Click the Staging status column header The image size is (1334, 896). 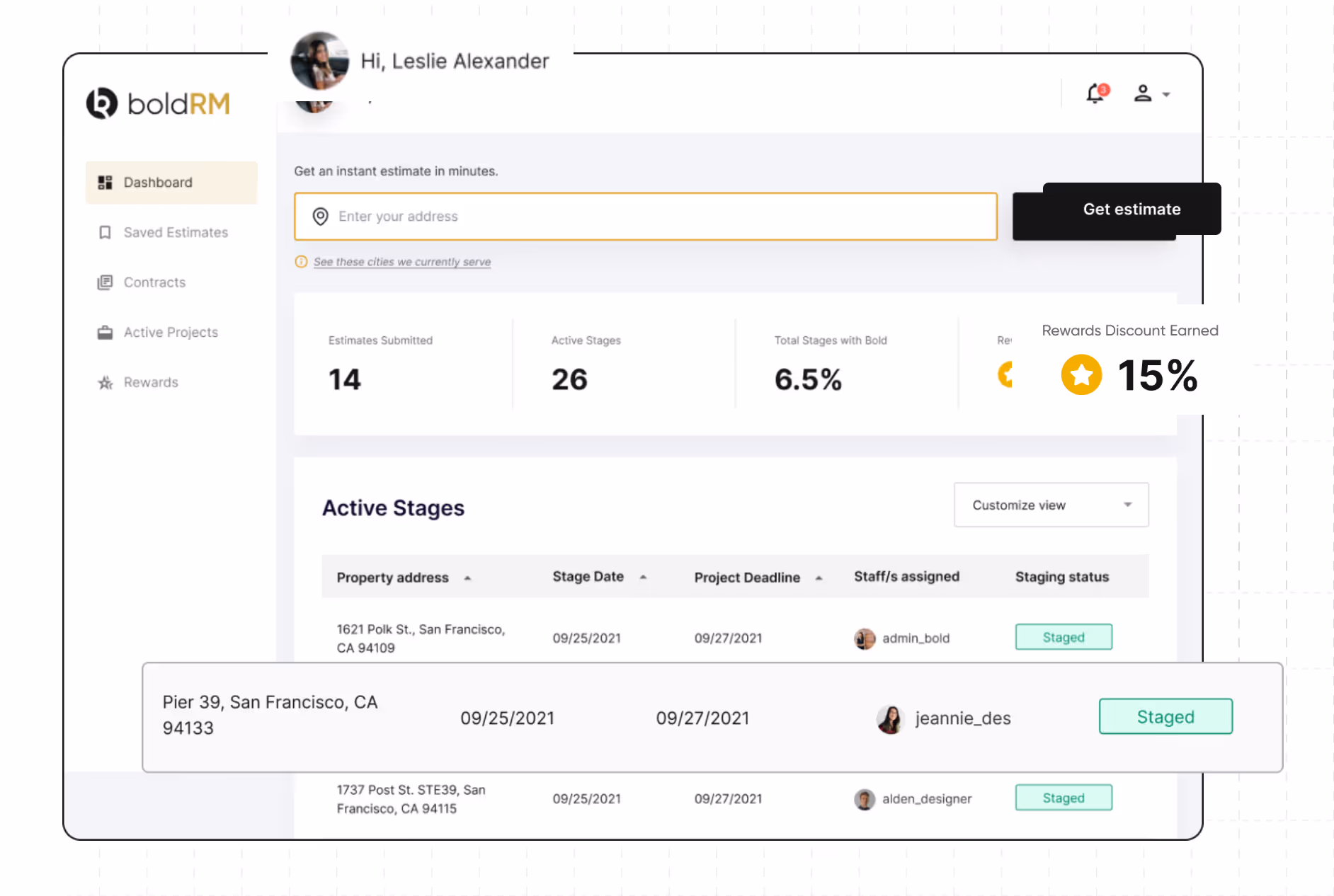click(1062, 577)
